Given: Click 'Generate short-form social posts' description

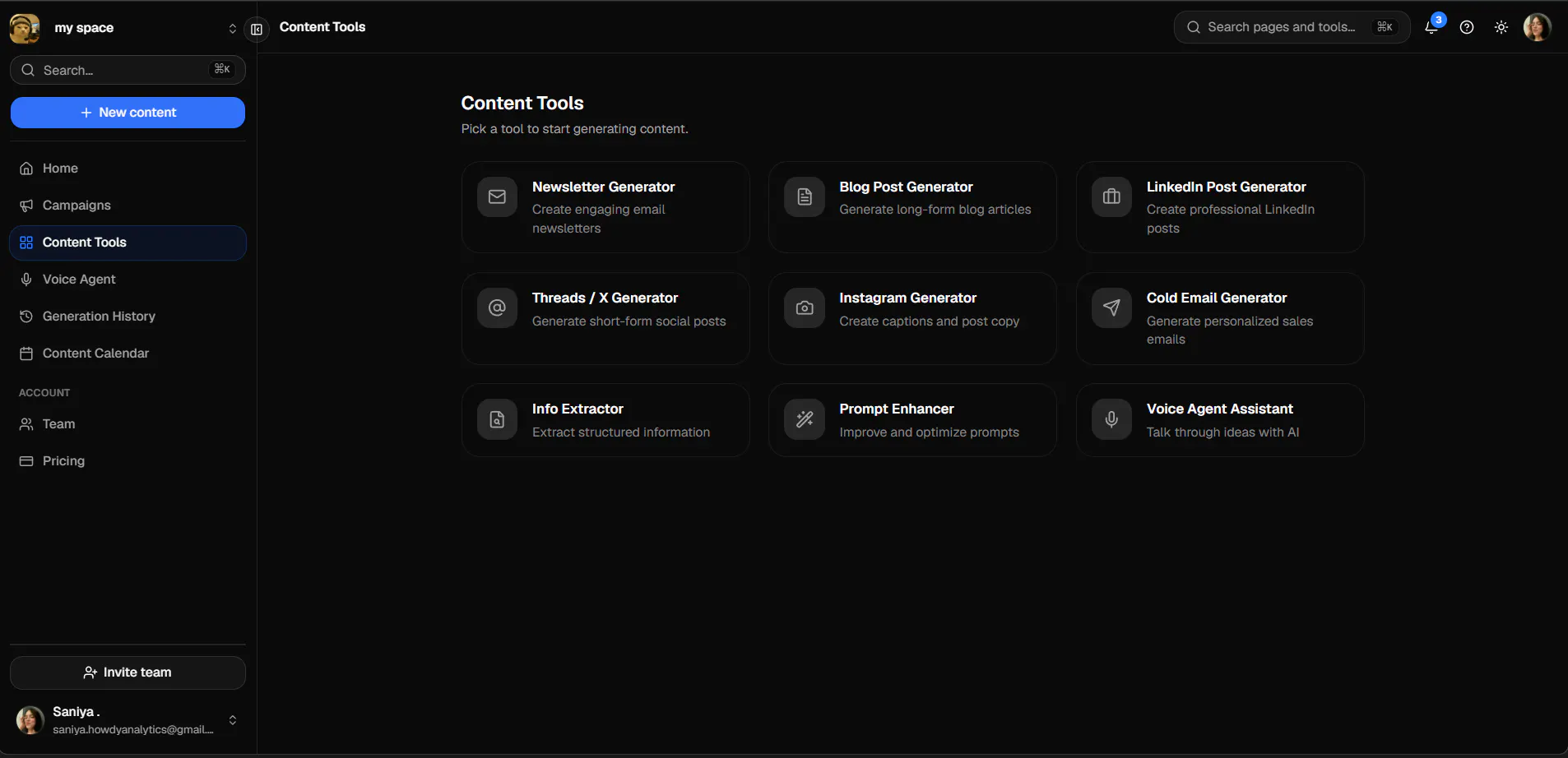Looking at the screenshot, I should pos(629,321).
